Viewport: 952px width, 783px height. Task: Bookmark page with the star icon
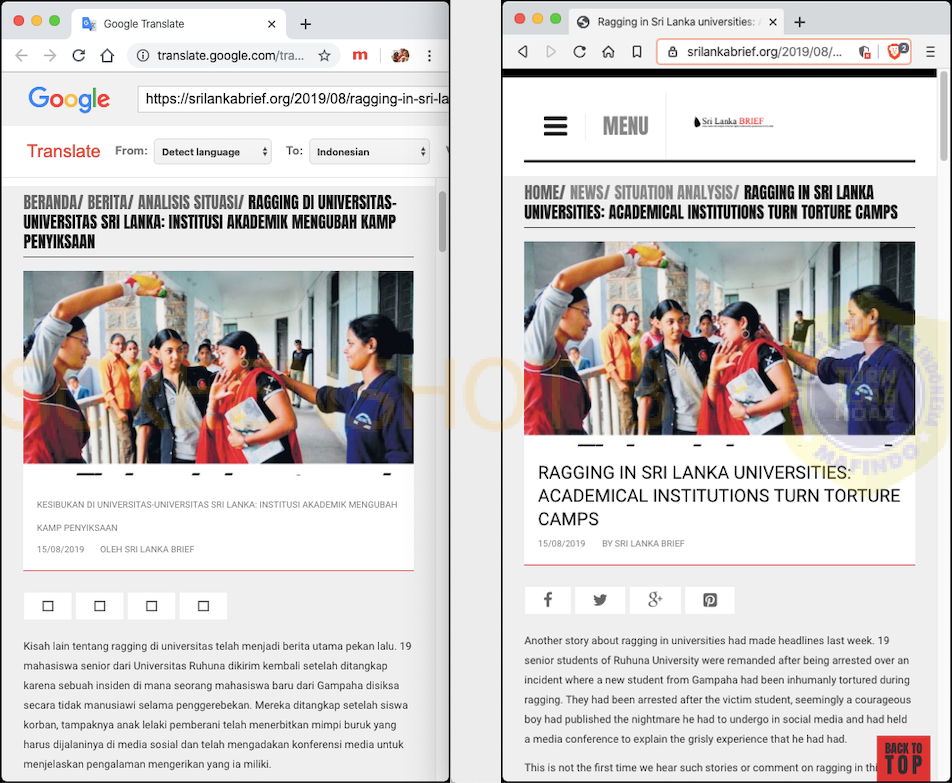(324, 56)
